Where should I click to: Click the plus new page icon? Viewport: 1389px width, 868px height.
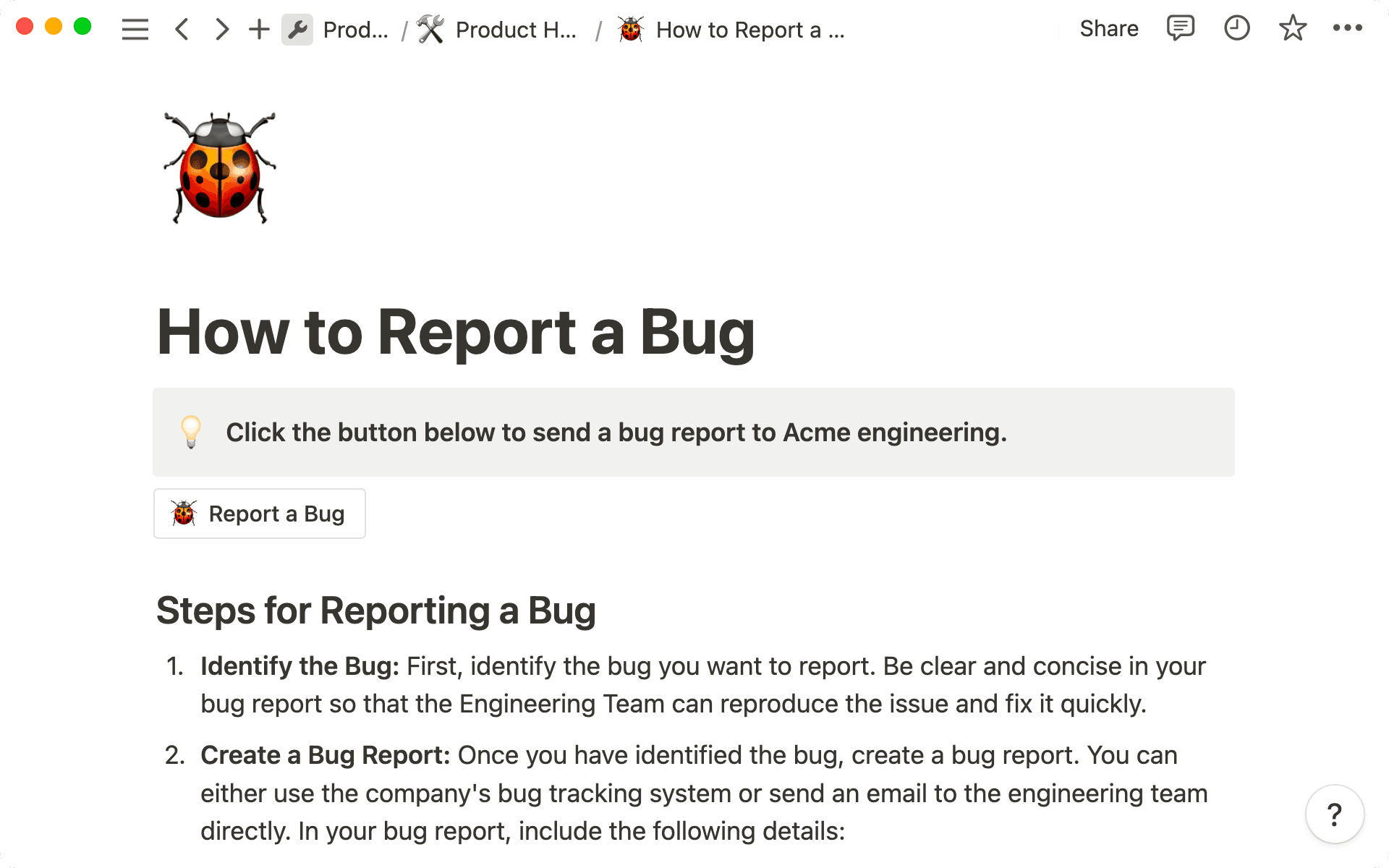259,30
